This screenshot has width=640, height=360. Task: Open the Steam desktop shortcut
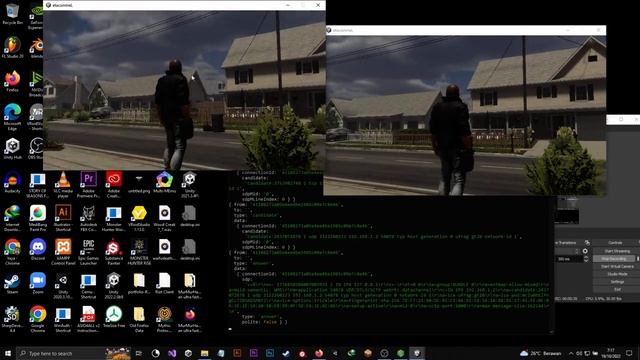point(12,284)
